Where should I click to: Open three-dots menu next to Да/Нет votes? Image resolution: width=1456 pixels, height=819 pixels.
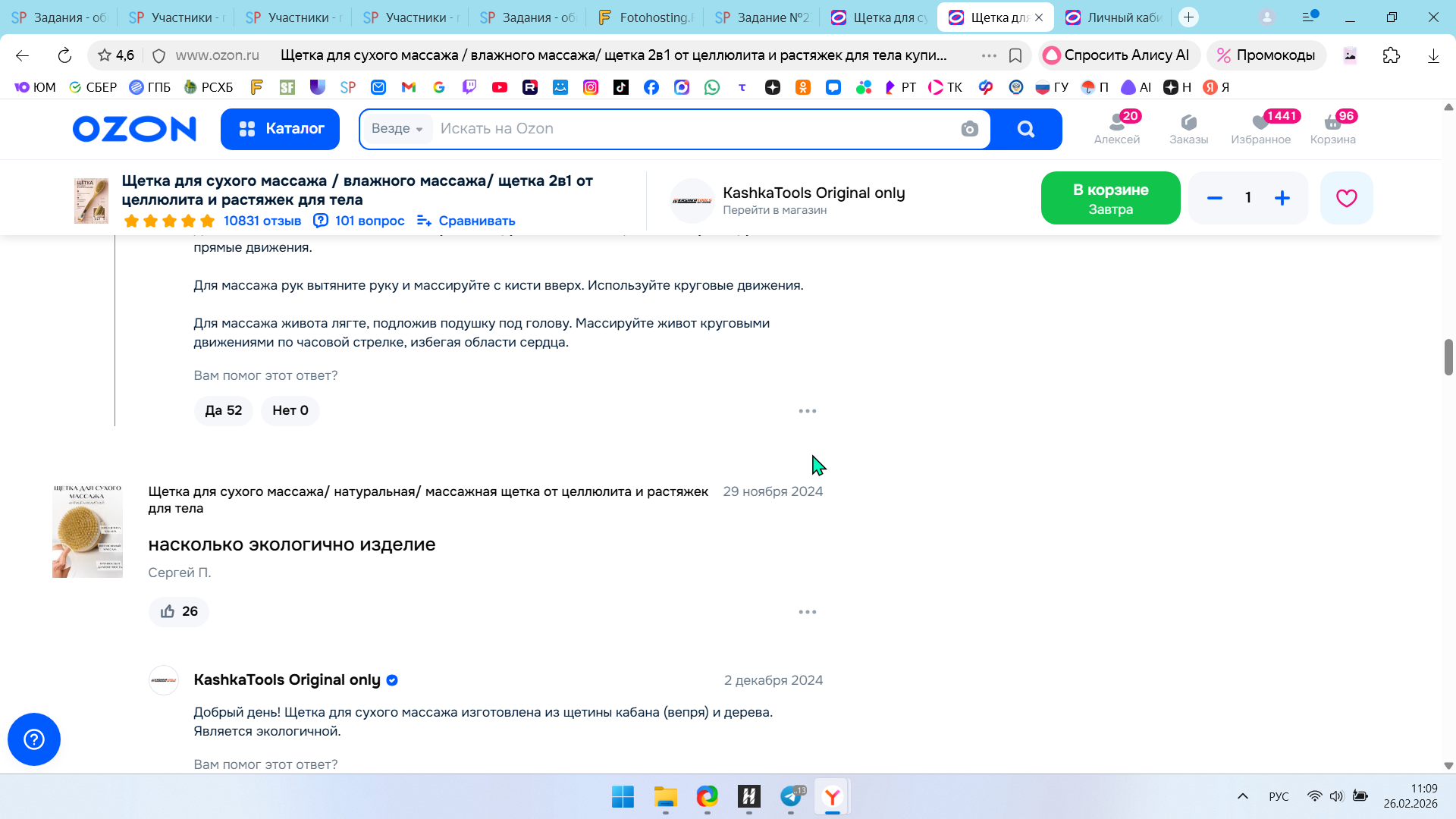[807, 410]
